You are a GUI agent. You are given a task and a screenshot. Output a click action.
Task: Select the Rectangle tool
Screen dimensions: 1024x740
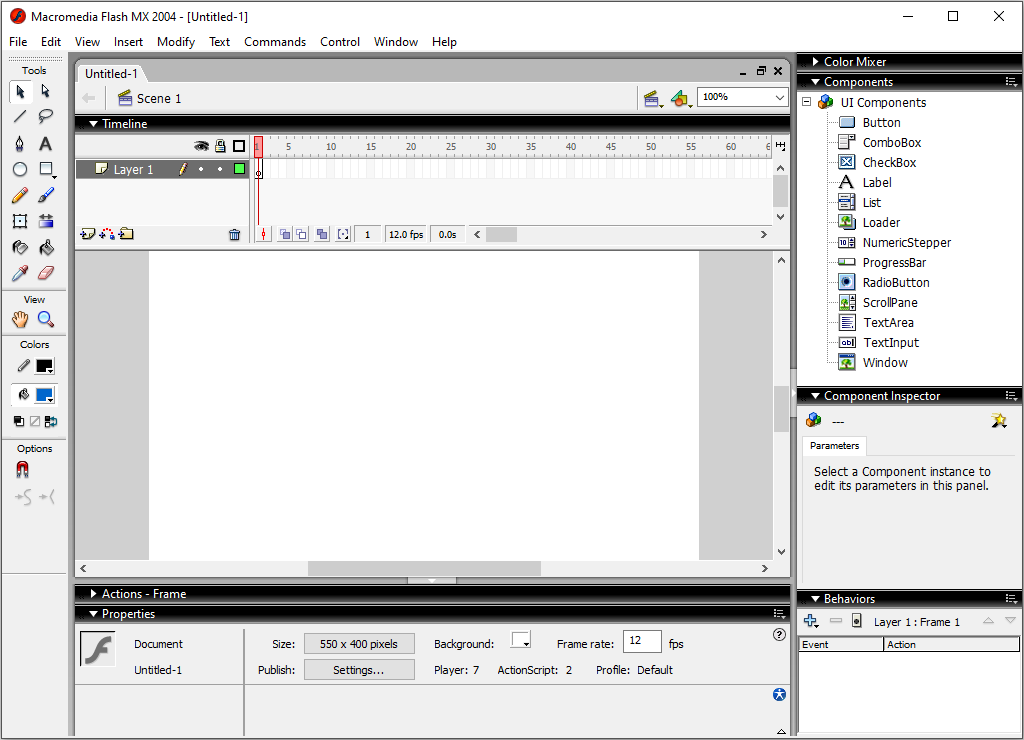(x=46, y=169)
